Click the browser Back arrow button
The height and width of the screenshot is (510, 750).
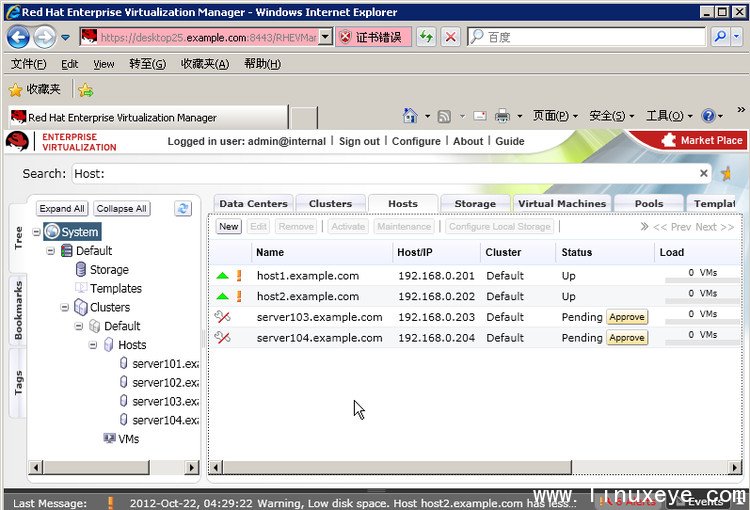[19, 37]
